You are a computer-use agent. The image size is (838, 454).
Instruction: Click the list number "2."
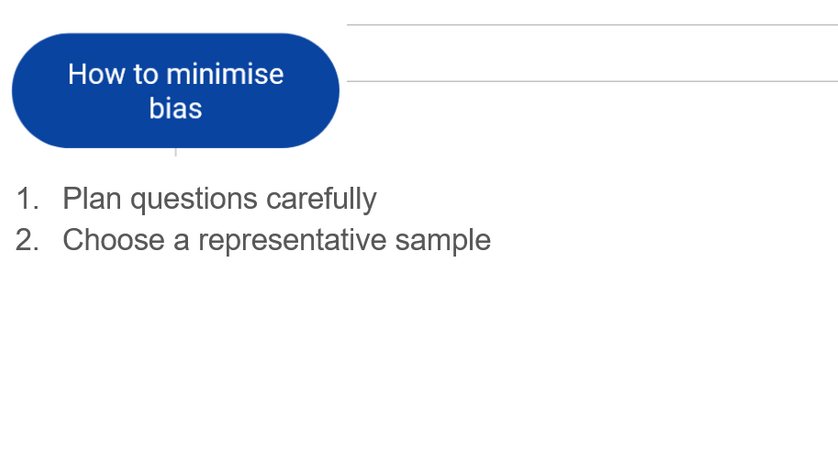pos(28,240)
